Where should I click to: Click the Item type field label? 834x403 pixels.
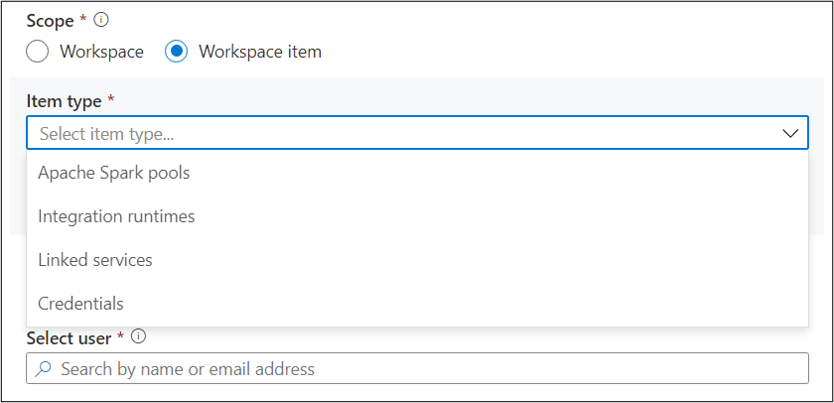63,101
